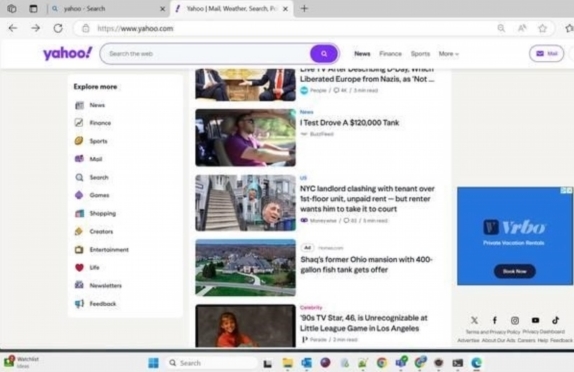Visit Yahoo's Instagram icon link
The image size is (574, 372).
tap(515, 320)
